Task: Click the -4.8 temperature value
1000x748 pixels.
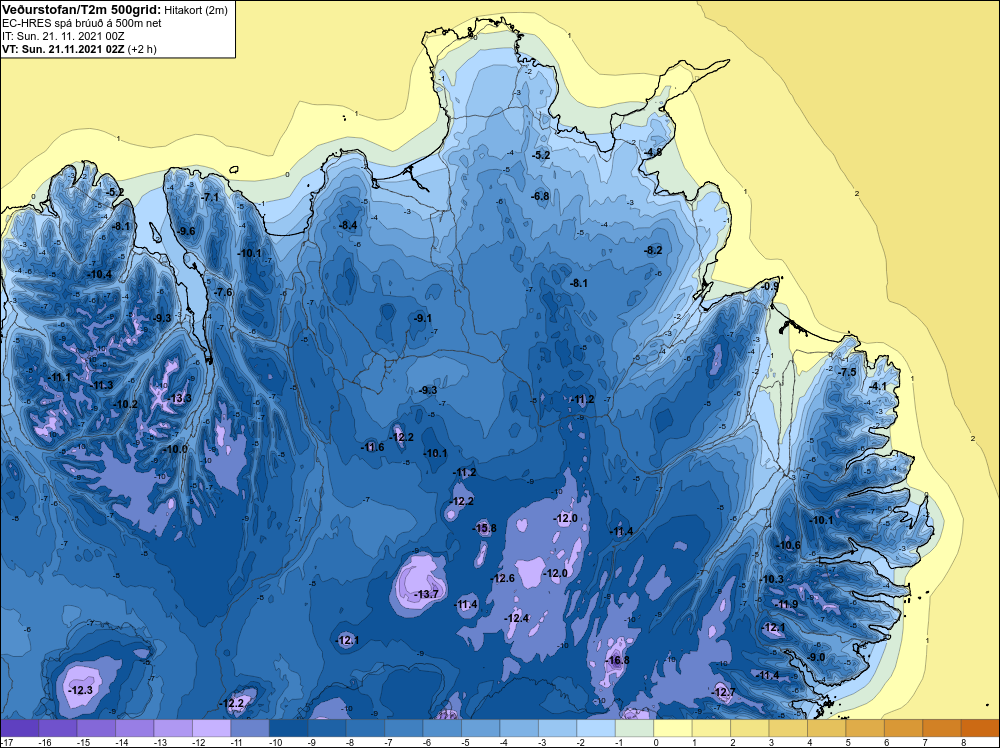Action: 653,152
